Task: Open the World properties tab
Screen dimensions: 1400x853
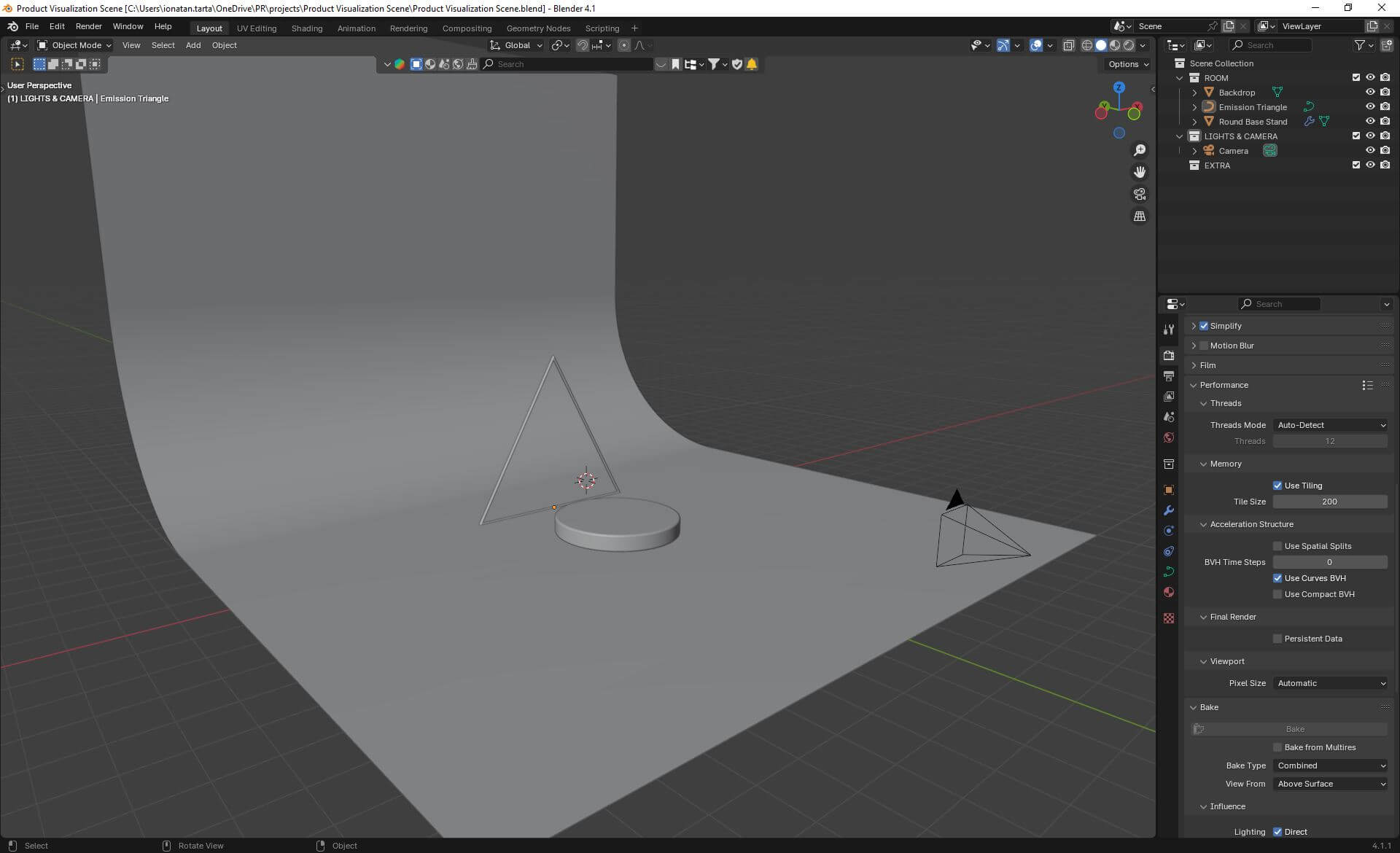Action: pyautogui.click(x=1169, y=437)
